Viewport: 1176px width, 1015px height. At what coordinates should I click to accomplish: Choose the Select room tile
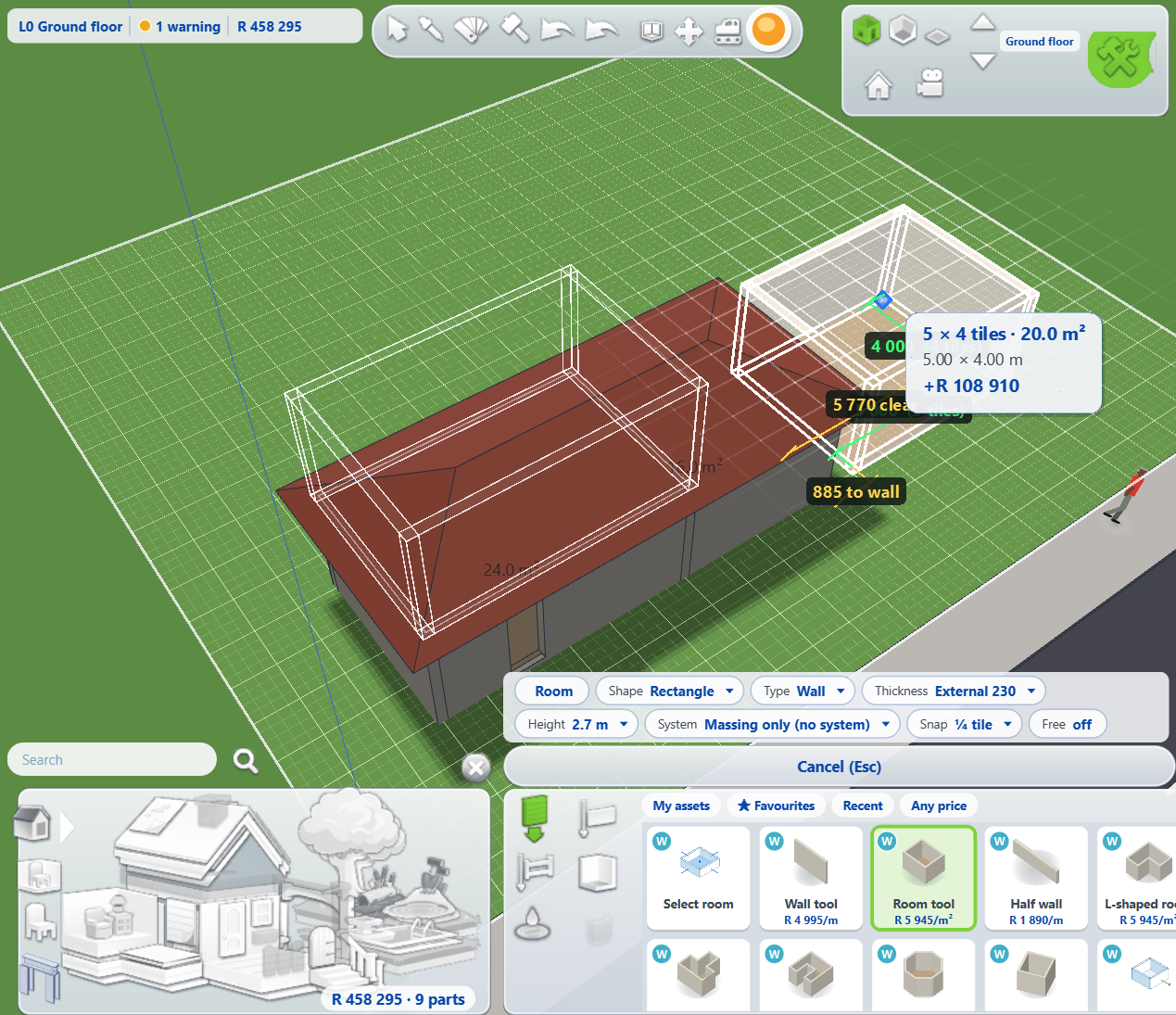(698, 879)
